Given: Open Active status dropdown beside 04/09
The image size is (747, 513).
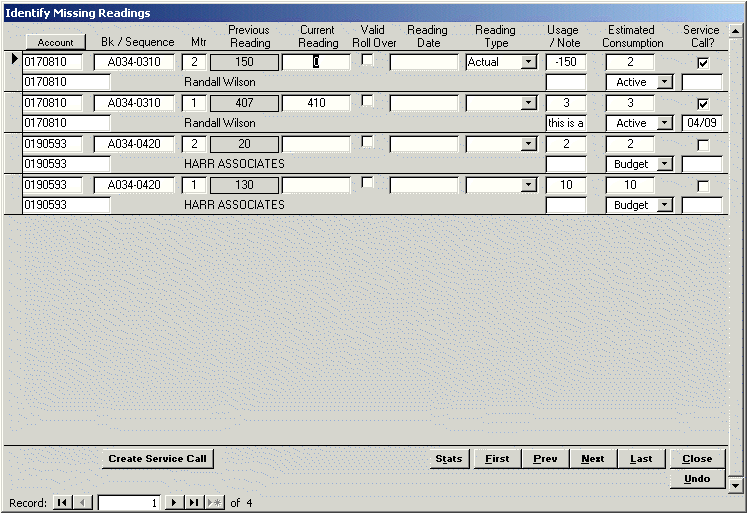Looking at the screenshot, I should pyautogui.click(x=665, y=123).
